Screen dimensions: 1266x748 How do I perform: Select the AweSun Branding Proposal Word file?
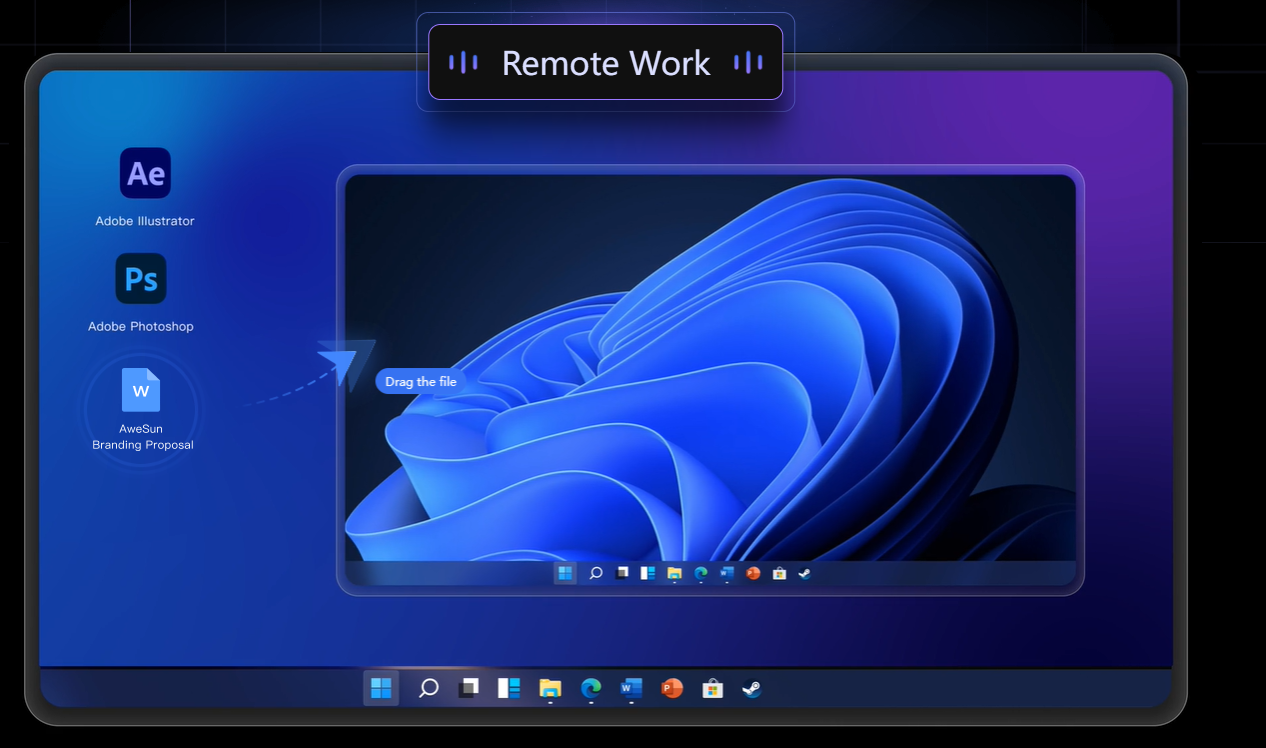(x=141, y=390)
